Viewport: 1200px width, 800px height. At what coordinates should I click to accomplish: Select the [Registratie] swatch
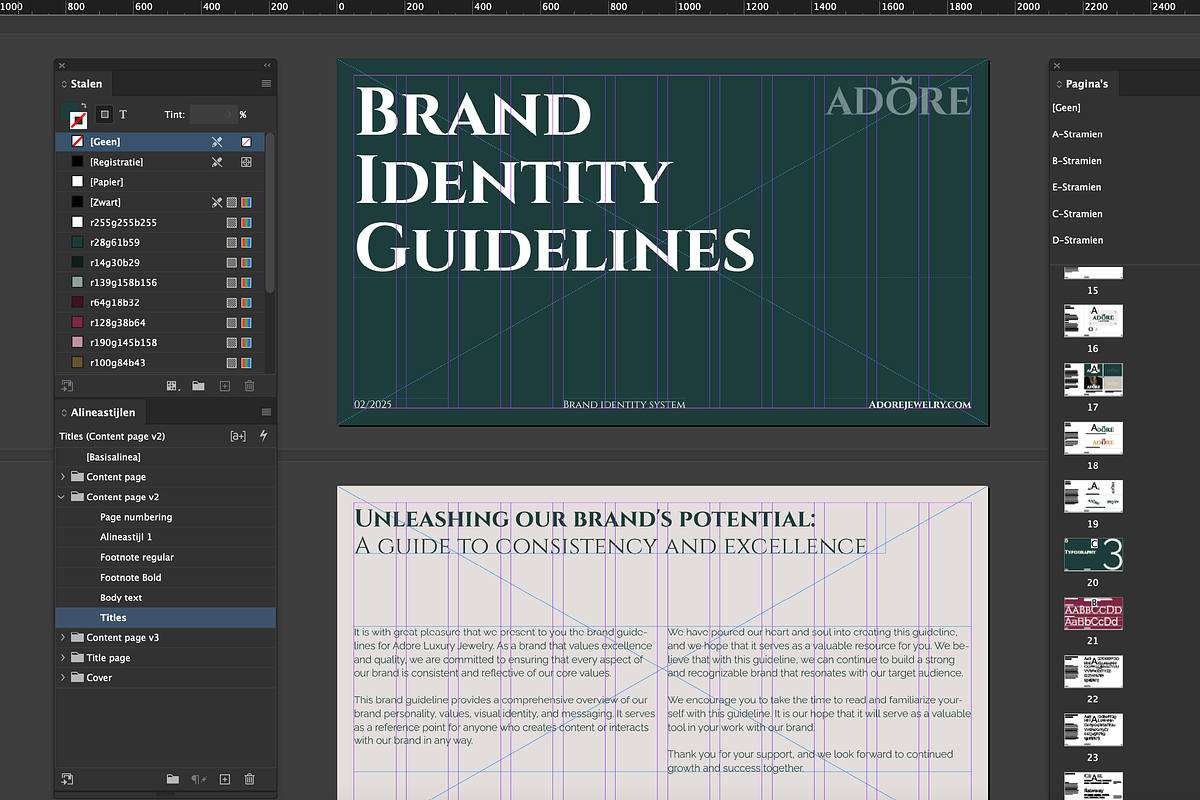click(x=160, y=162)
